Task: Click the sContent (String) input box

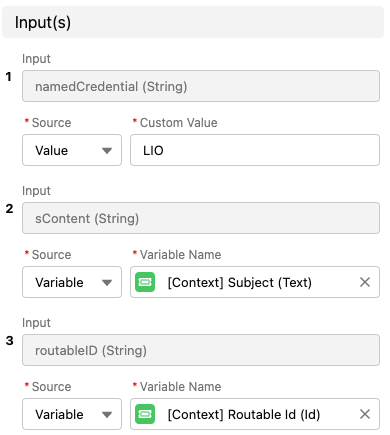Action: 201,218
